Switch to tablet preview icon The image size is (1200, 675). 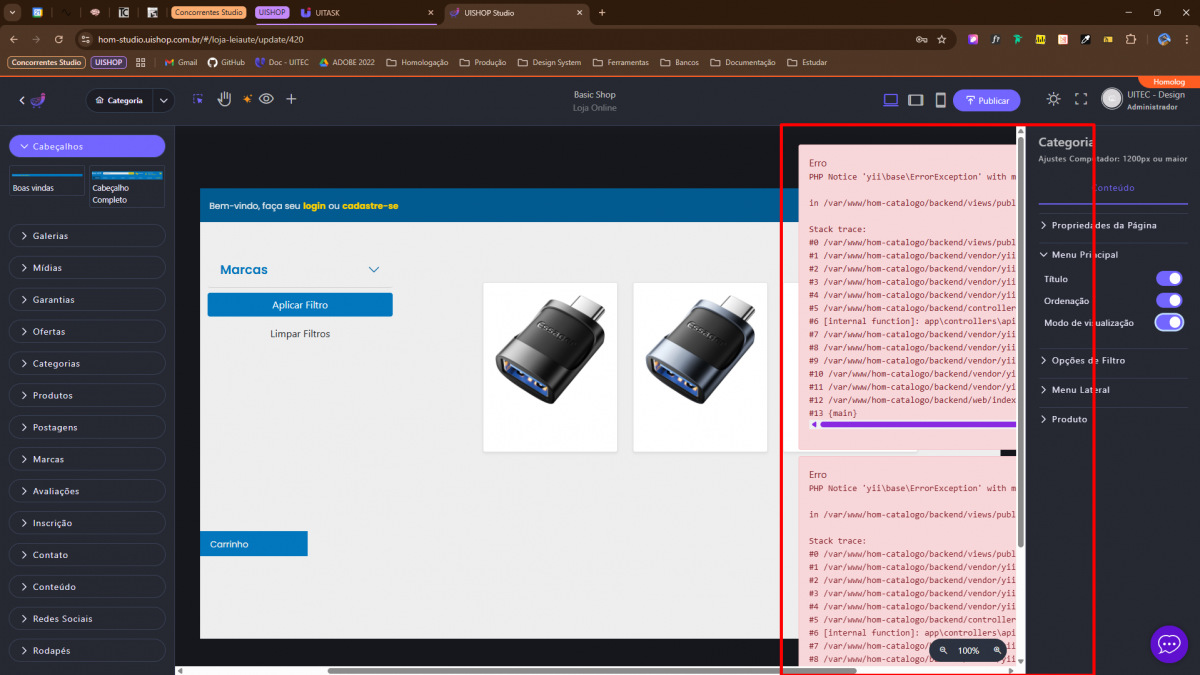[x=915, y=100]
